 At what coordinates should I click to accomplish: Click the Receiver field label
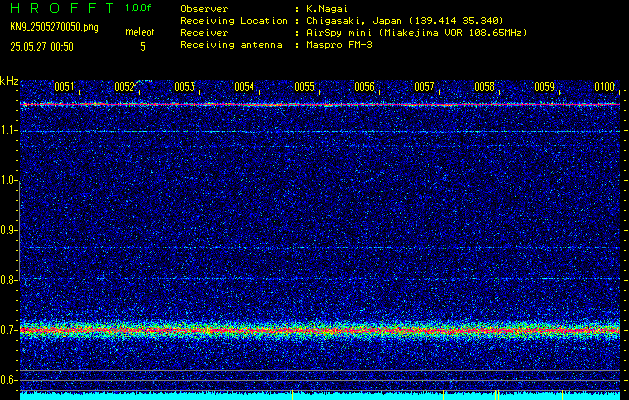click(x=204, y=32)
